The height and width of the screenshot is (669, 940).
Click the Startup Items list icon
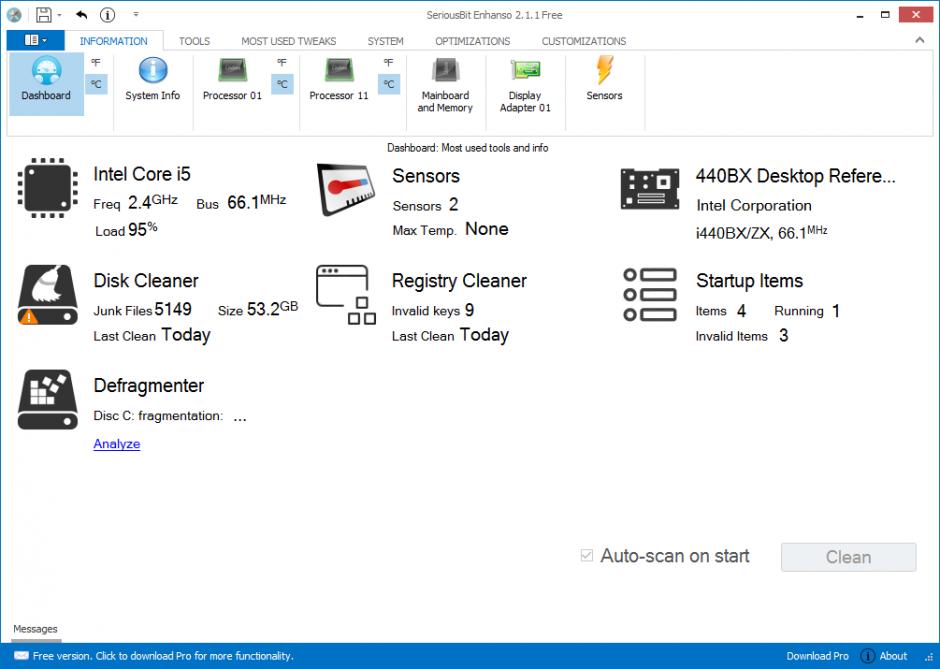650,294
